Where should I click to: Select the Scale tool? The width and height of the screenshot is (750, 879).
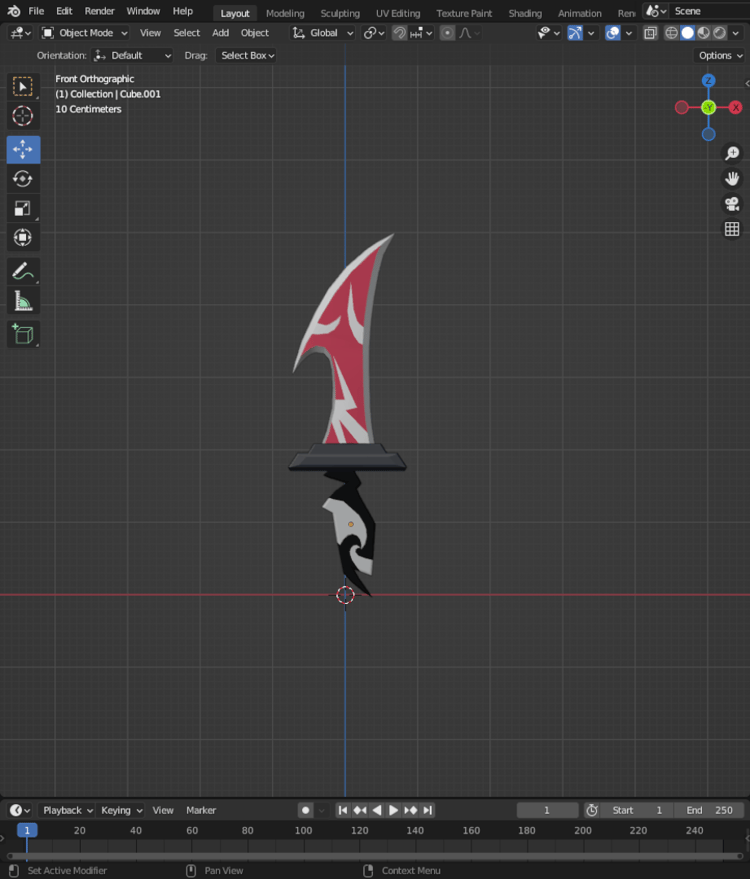(x=23, y=209)
